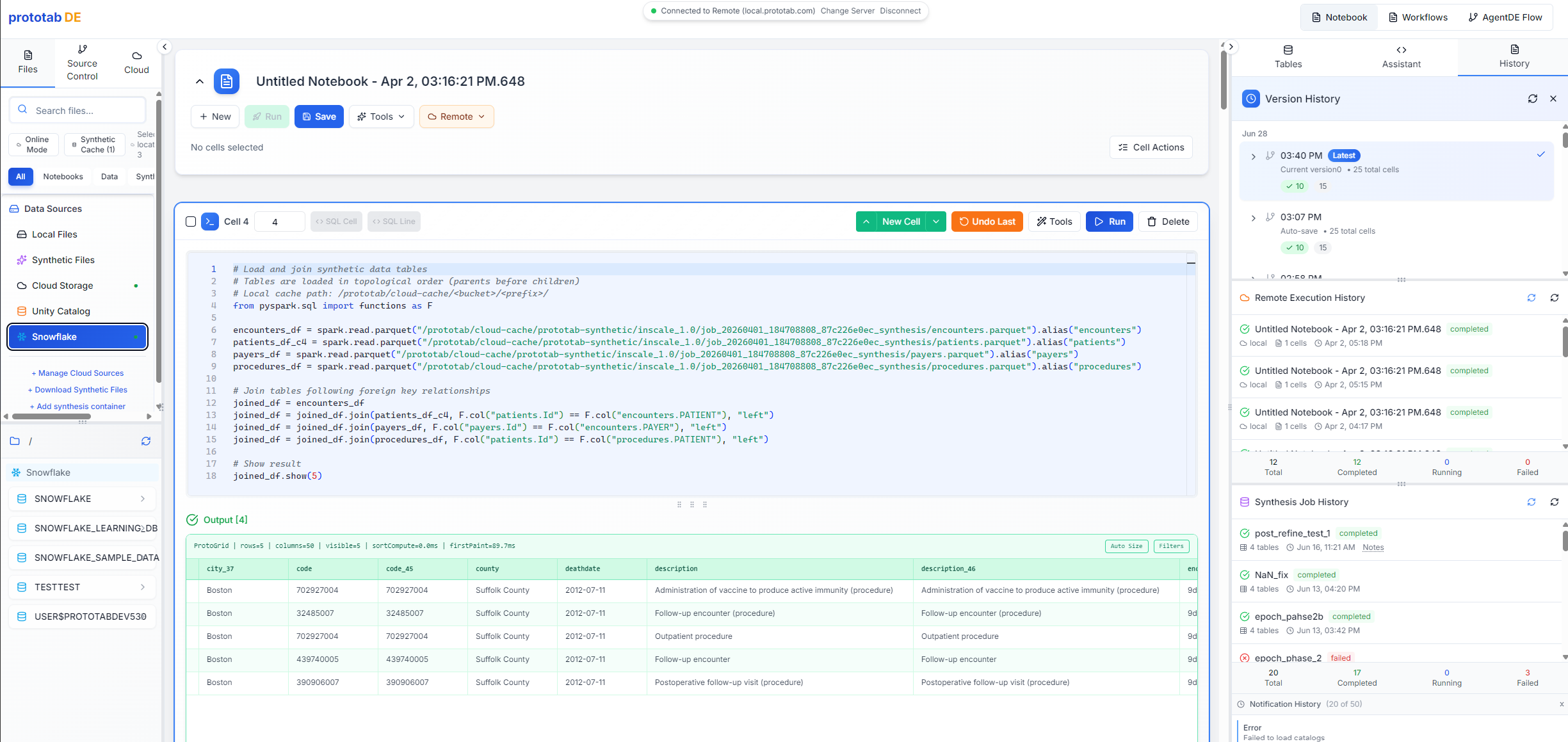Click Disconnect from remote server
The image size is (1568, 742).
[900, 11]
